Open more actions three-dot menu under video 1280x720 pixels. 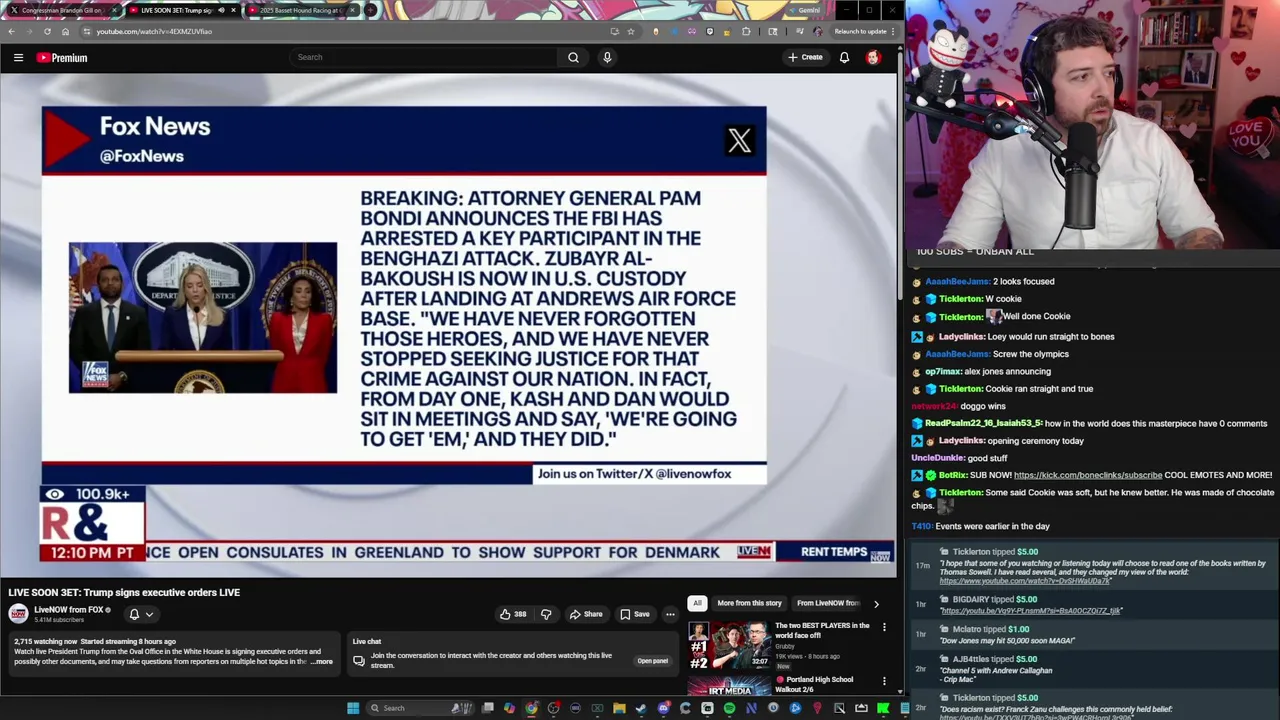tap(670, 614)
